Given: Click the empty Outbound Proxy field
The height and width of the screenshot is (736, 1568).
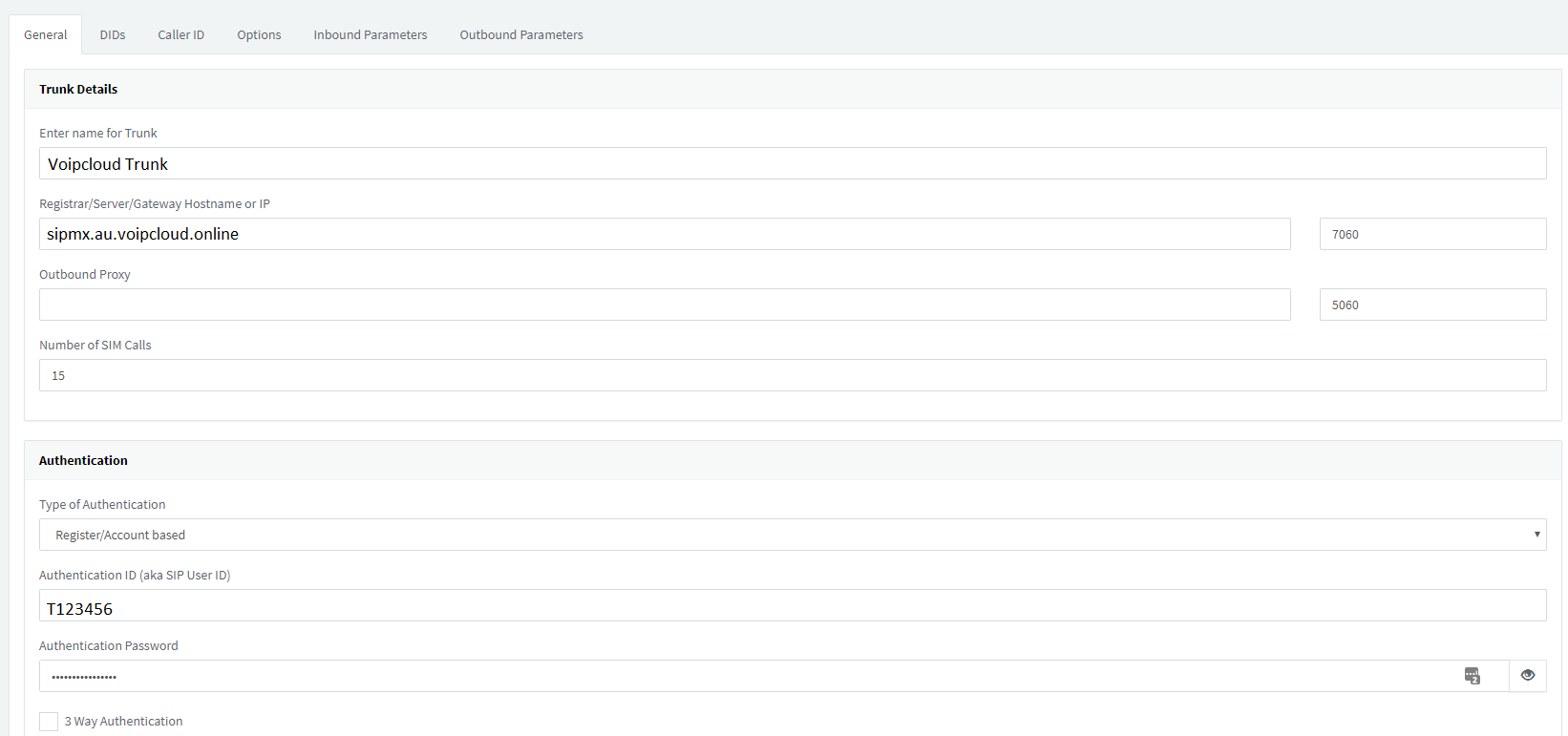Looking at the screenshot, I should click(x=665, y=305).
